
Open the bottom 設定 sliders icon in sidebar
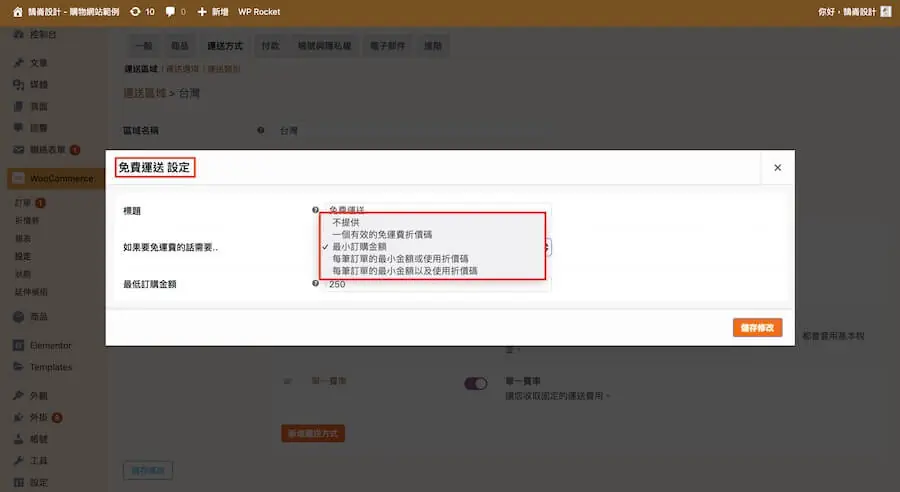click(18, 482)
